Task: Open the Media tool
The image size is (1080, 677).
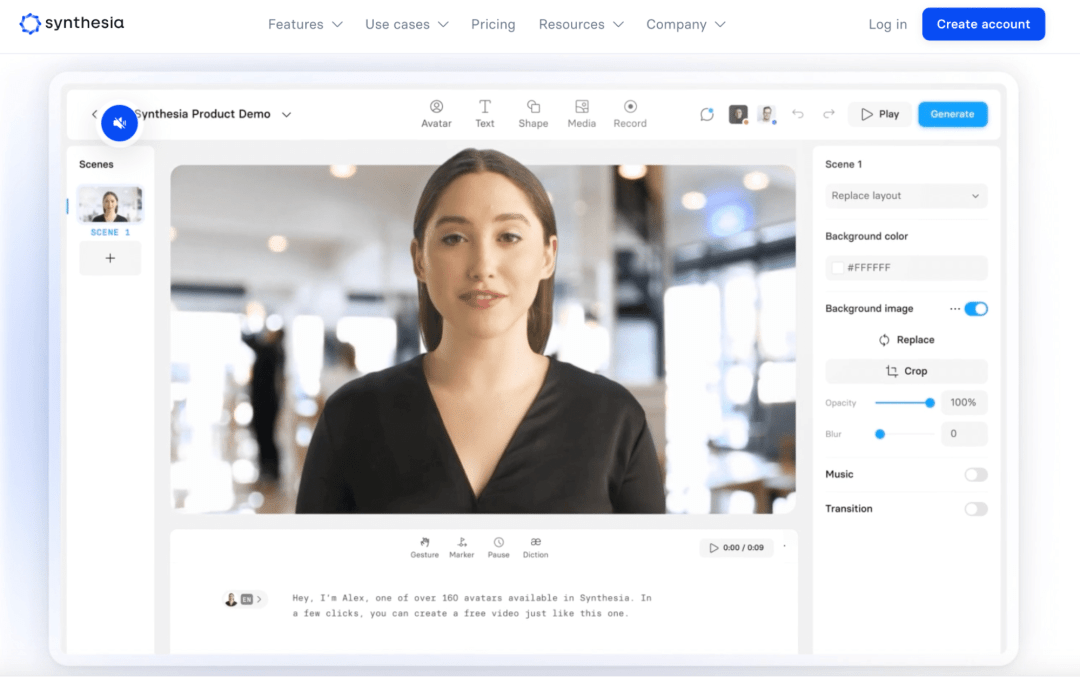Action: 582,114
